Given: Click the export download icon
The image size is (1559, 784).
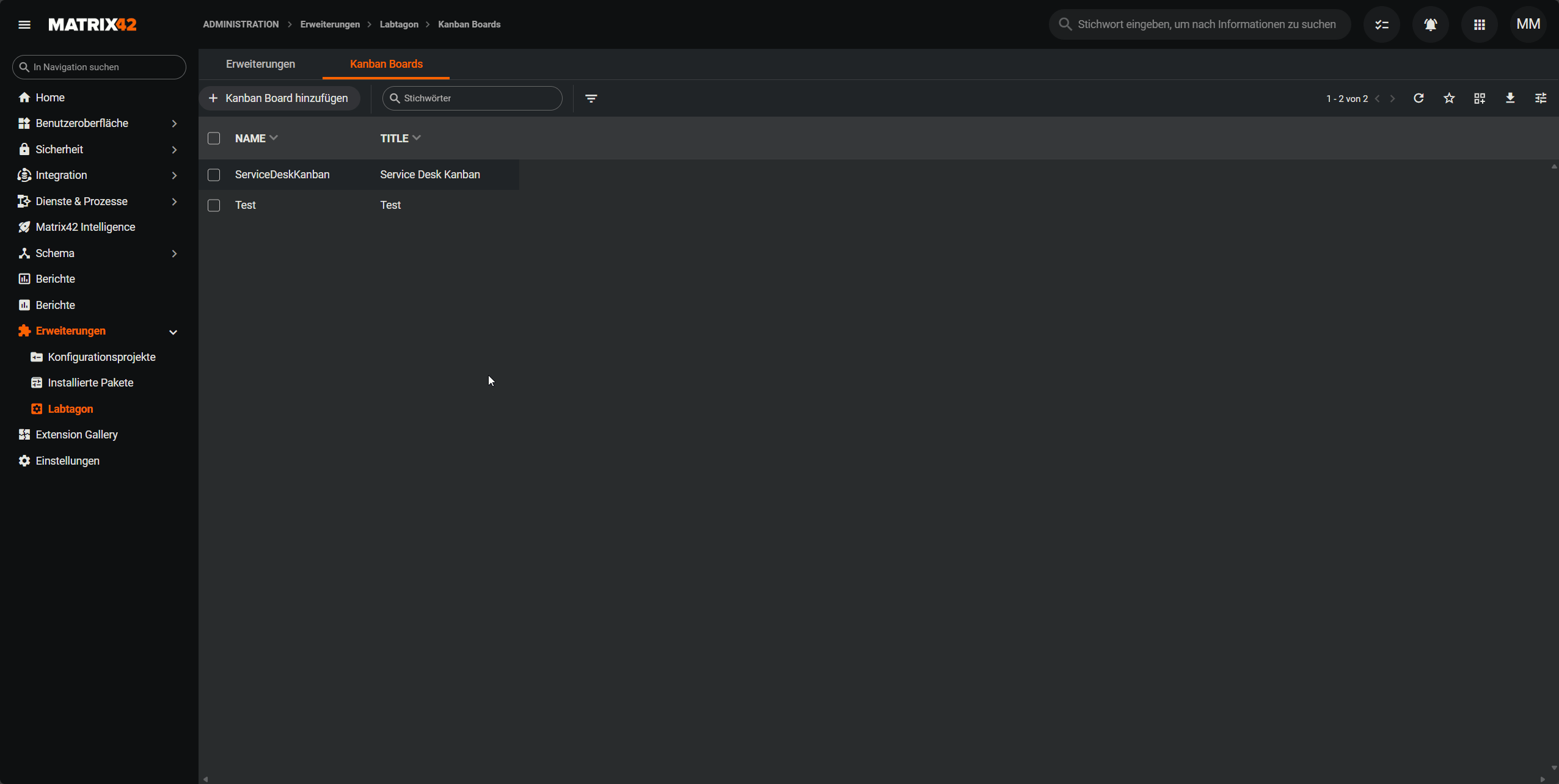Looking at the screenshot, I should pos(1510,98).
